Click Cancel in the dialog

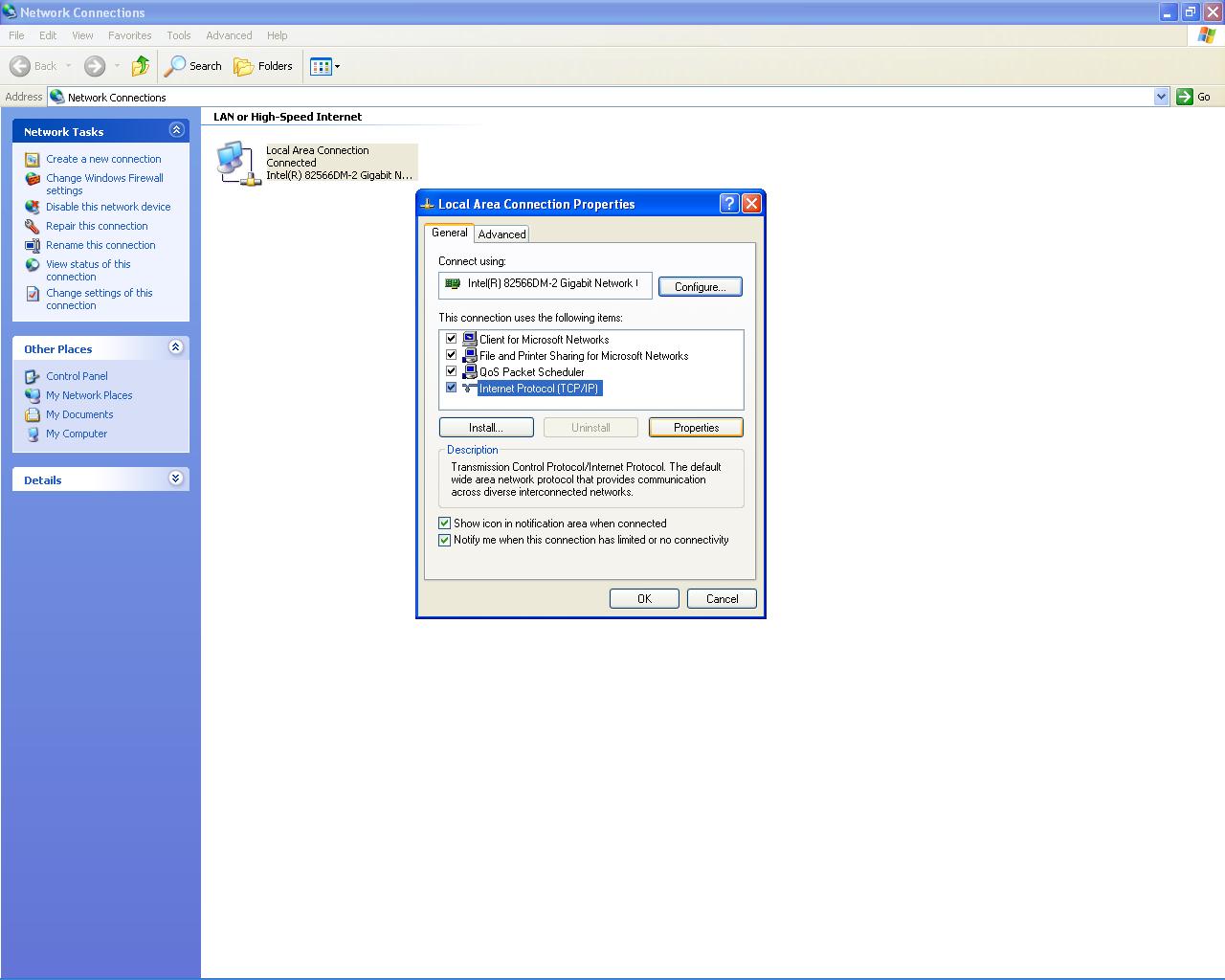pyautogui.click(x=722, y=598)
